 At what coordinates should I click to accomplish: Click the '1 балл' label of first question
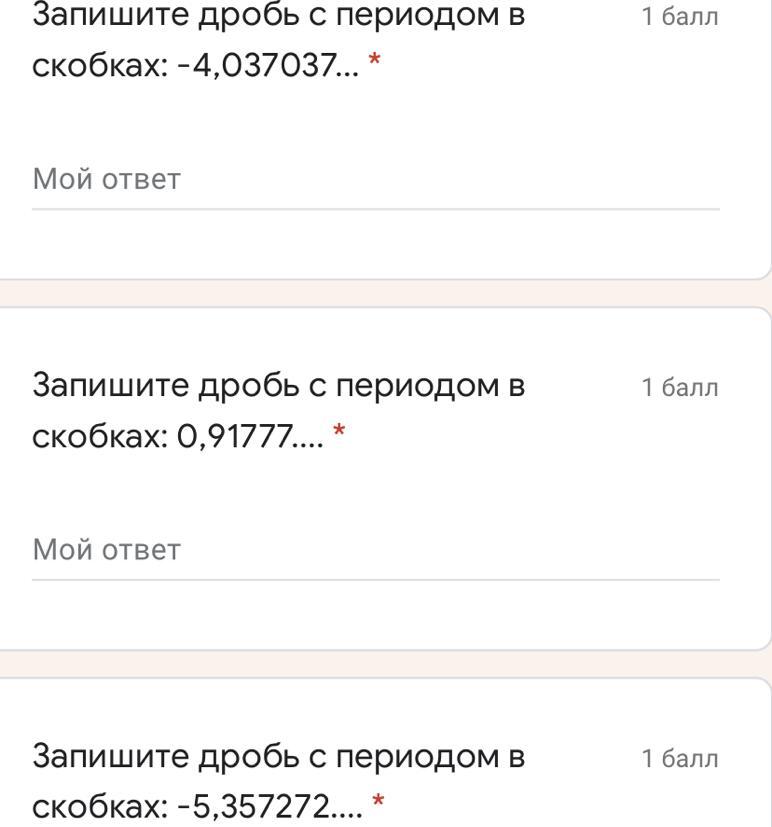click(680, 17)
